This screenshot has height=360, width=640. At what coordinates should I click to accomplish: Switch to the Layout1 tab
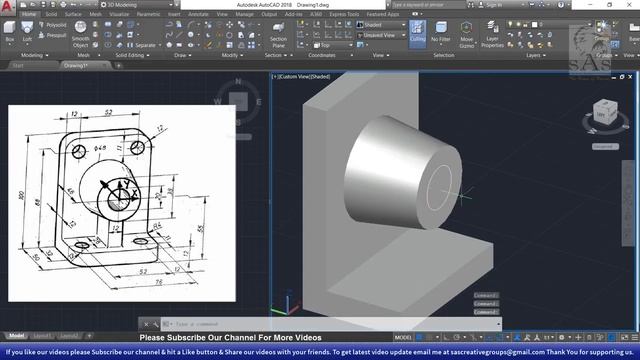pyautogui.click(x=42, y=336)
